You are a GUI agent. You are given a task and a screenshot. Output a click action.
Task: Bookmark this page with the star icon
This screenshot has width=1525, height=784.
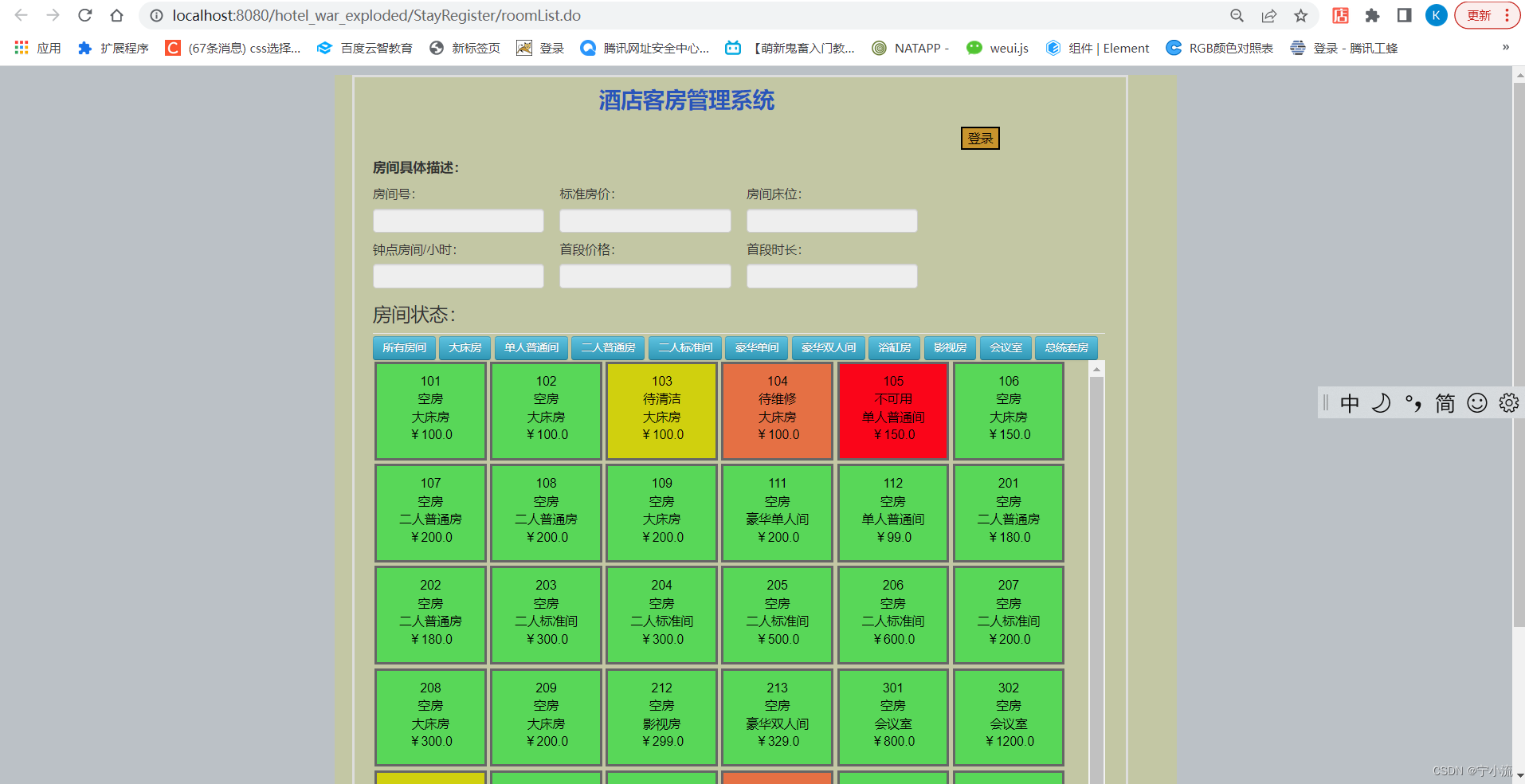(1301, 15)
